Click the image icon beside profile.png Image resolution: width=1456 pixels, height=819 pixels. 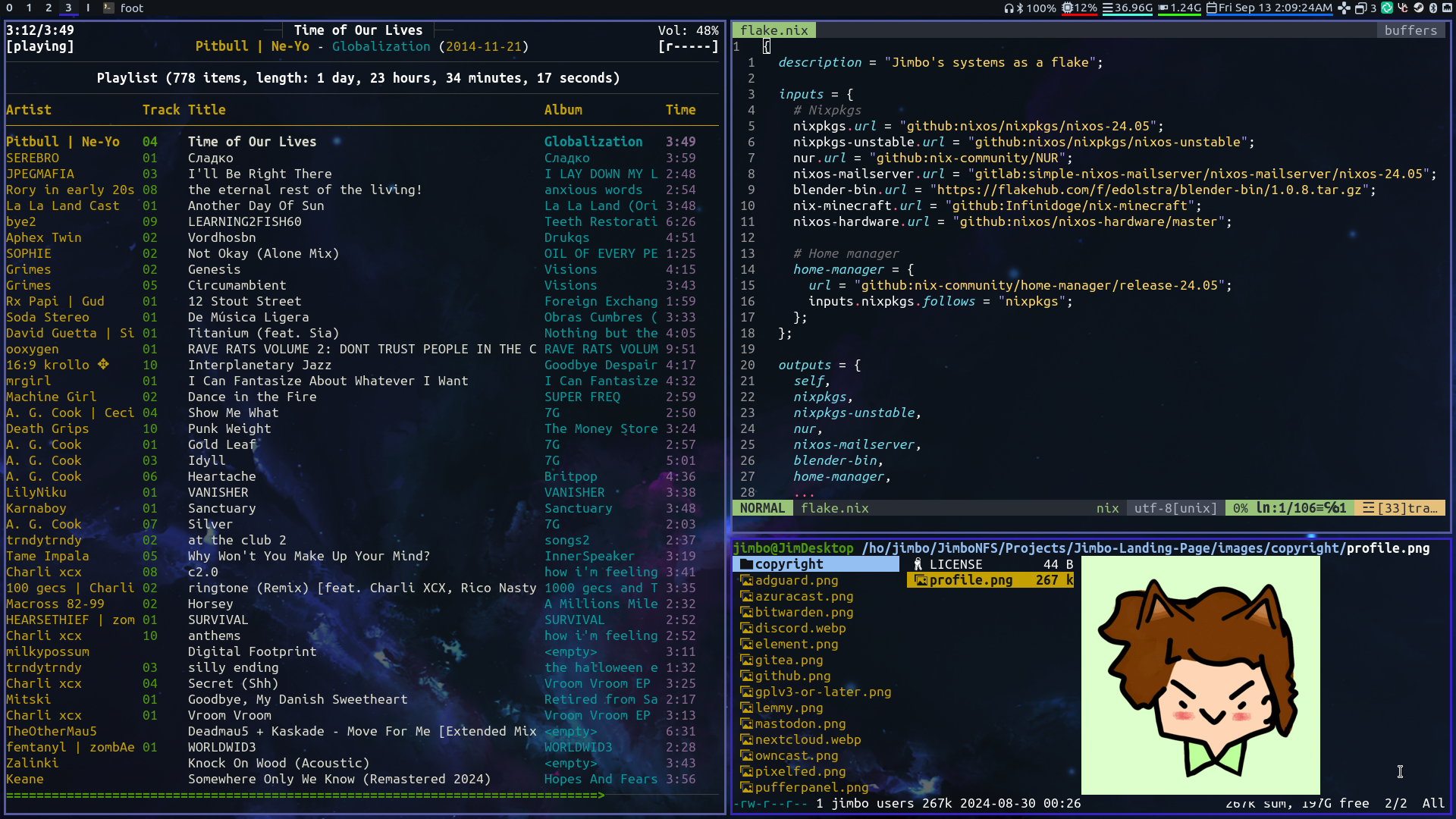point(921,580)
